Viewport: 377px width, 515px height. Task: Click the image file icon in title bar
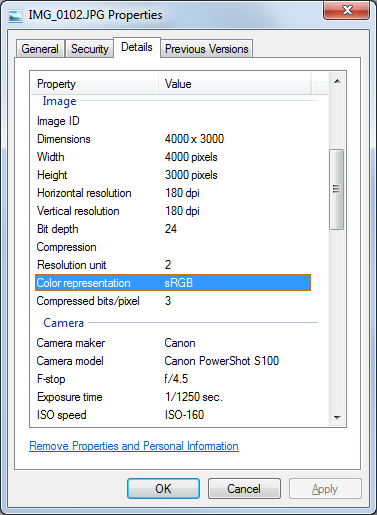[15, 16]
